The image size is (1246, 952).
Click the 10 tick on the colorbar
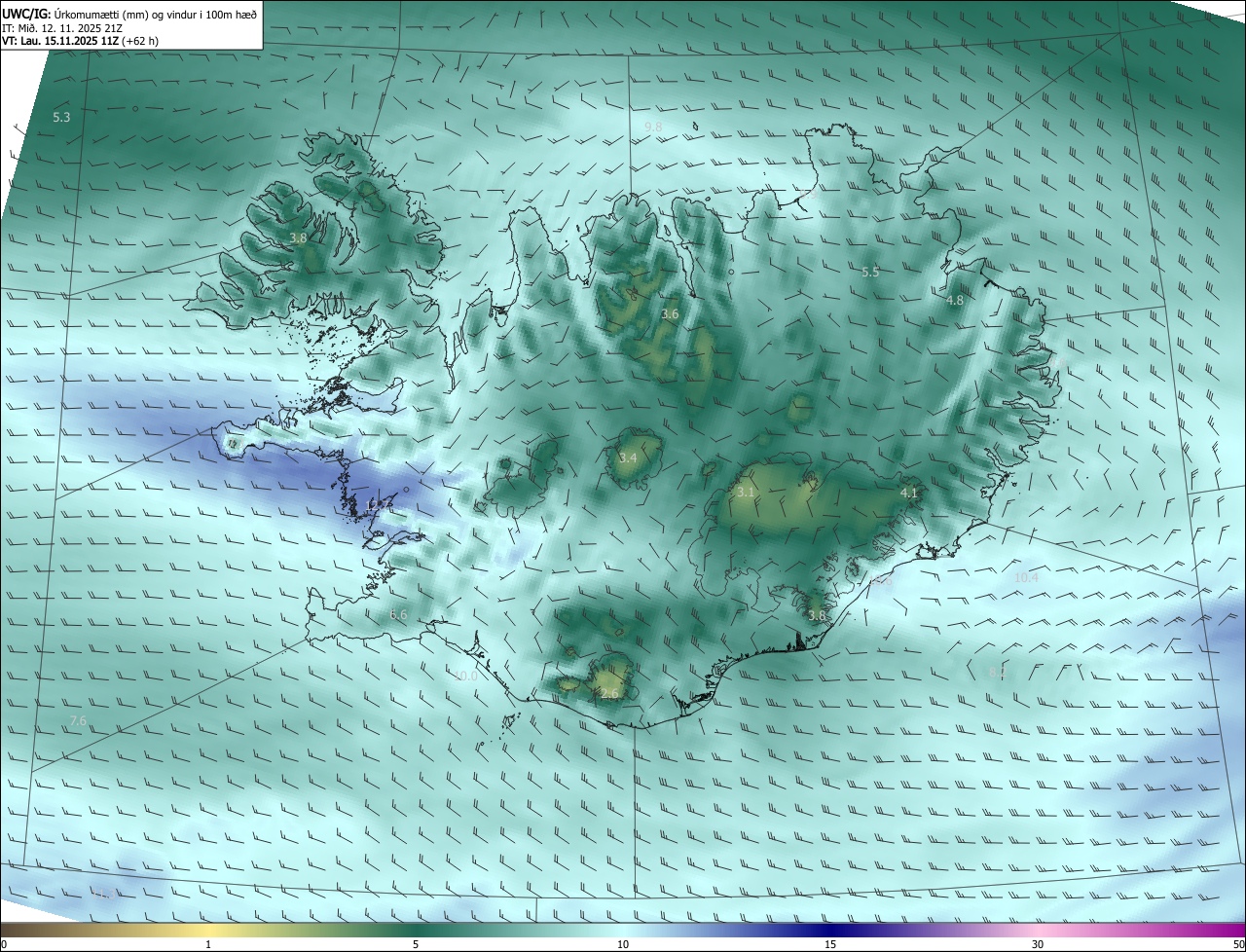click(623, 944)
